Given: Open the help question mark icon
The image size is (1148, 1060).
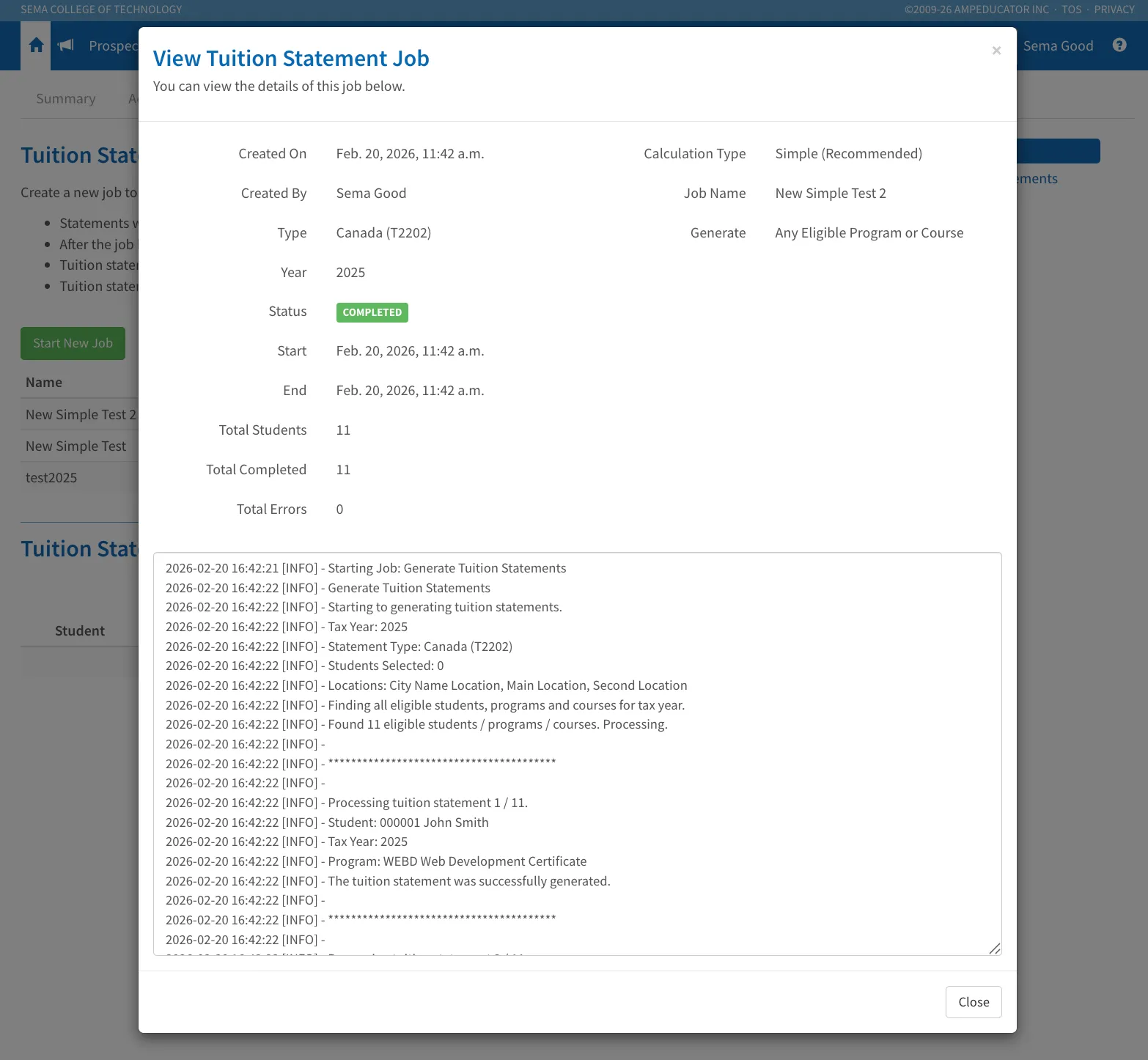Looking at the screenshot, I should tap(1119, 45).
